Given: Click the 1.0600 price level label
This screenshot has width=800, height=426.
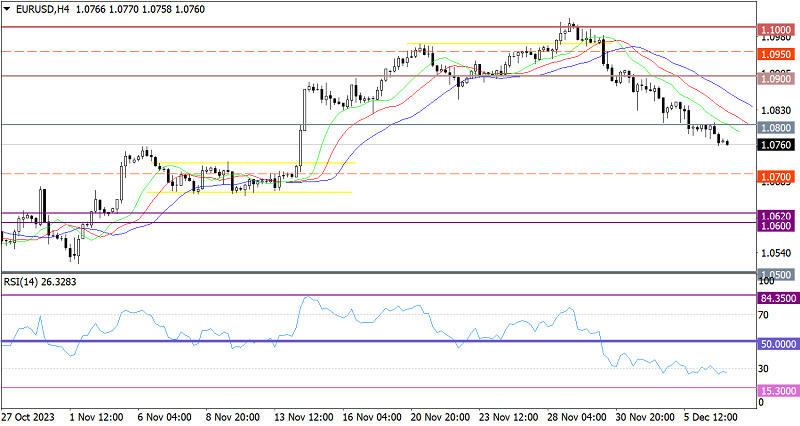Looking at the screenshot, I should coord(778,226).
